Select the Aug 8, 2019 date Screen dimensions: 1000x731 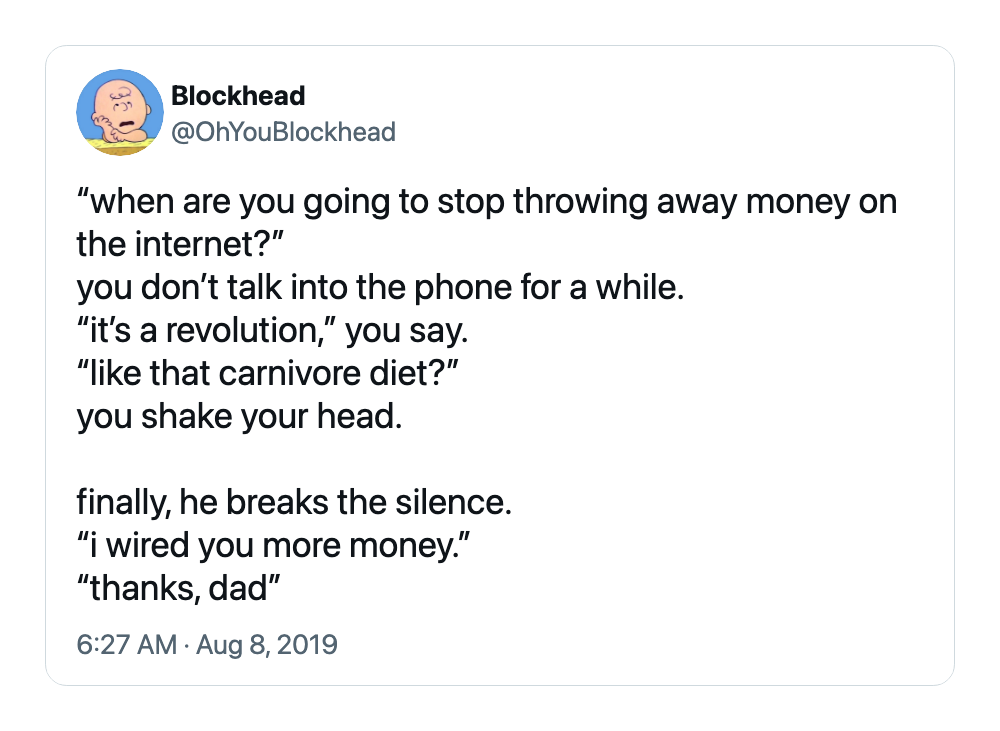pos(267,644)
